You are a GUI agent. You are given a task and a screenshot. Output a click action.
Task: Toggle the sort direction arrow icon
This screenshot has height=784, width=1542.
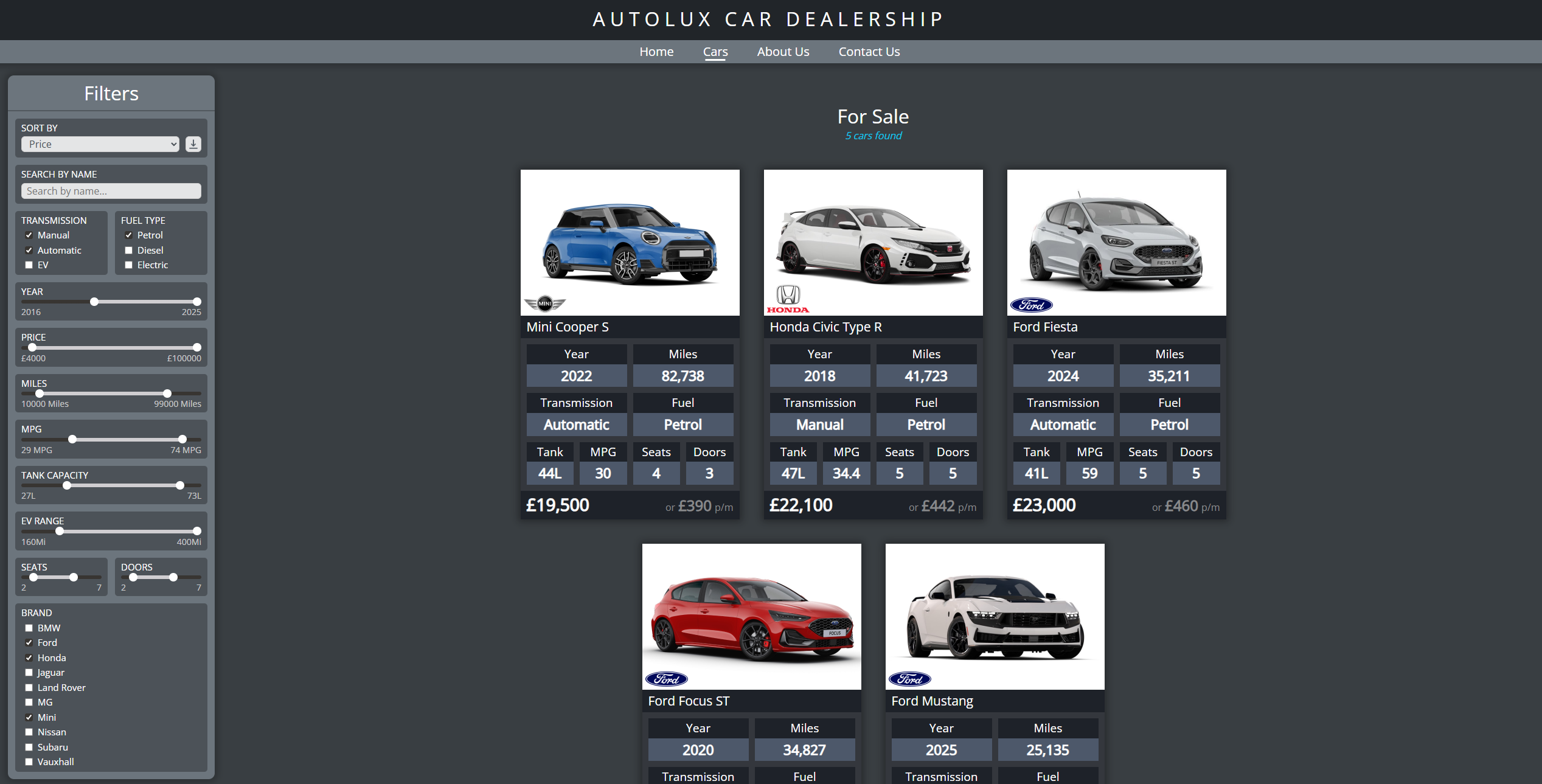(x=193, y=144)
